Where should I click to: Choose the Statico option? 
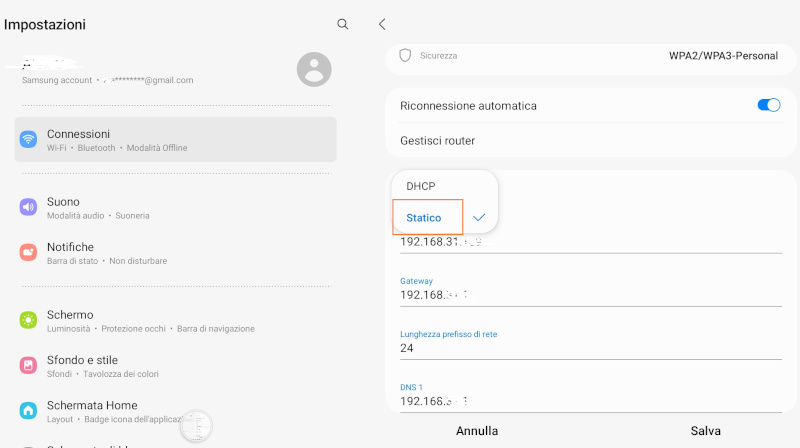(424, 218)
